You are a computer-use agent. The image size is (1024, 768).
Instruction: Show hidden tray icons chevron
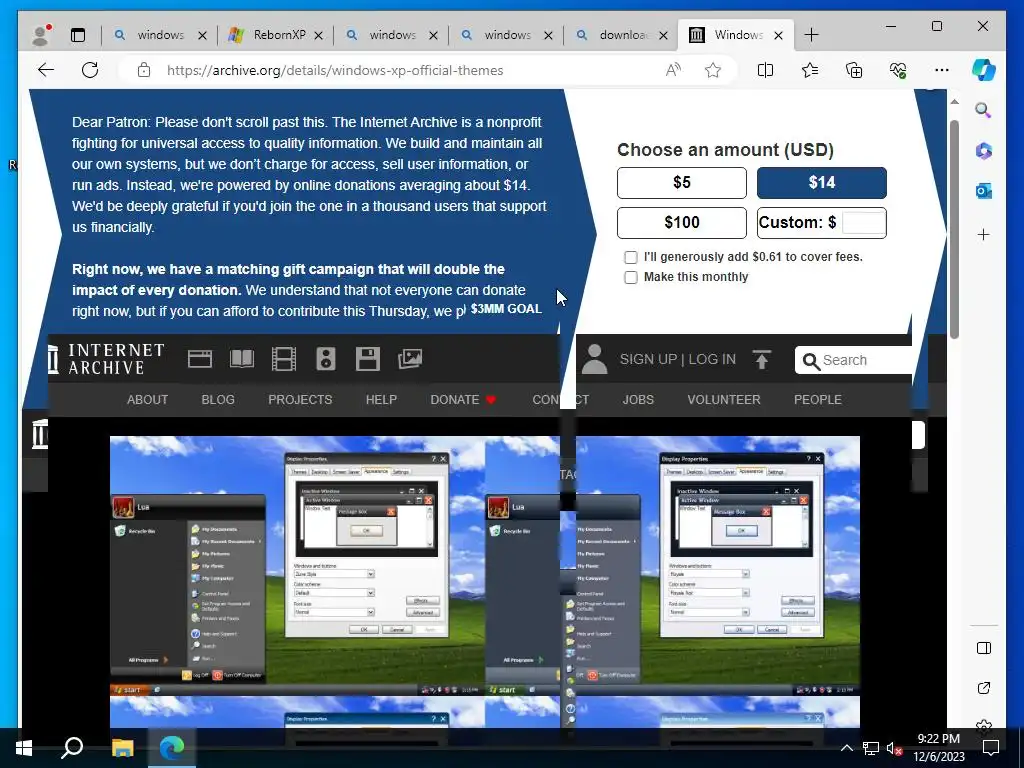point(846,748)
